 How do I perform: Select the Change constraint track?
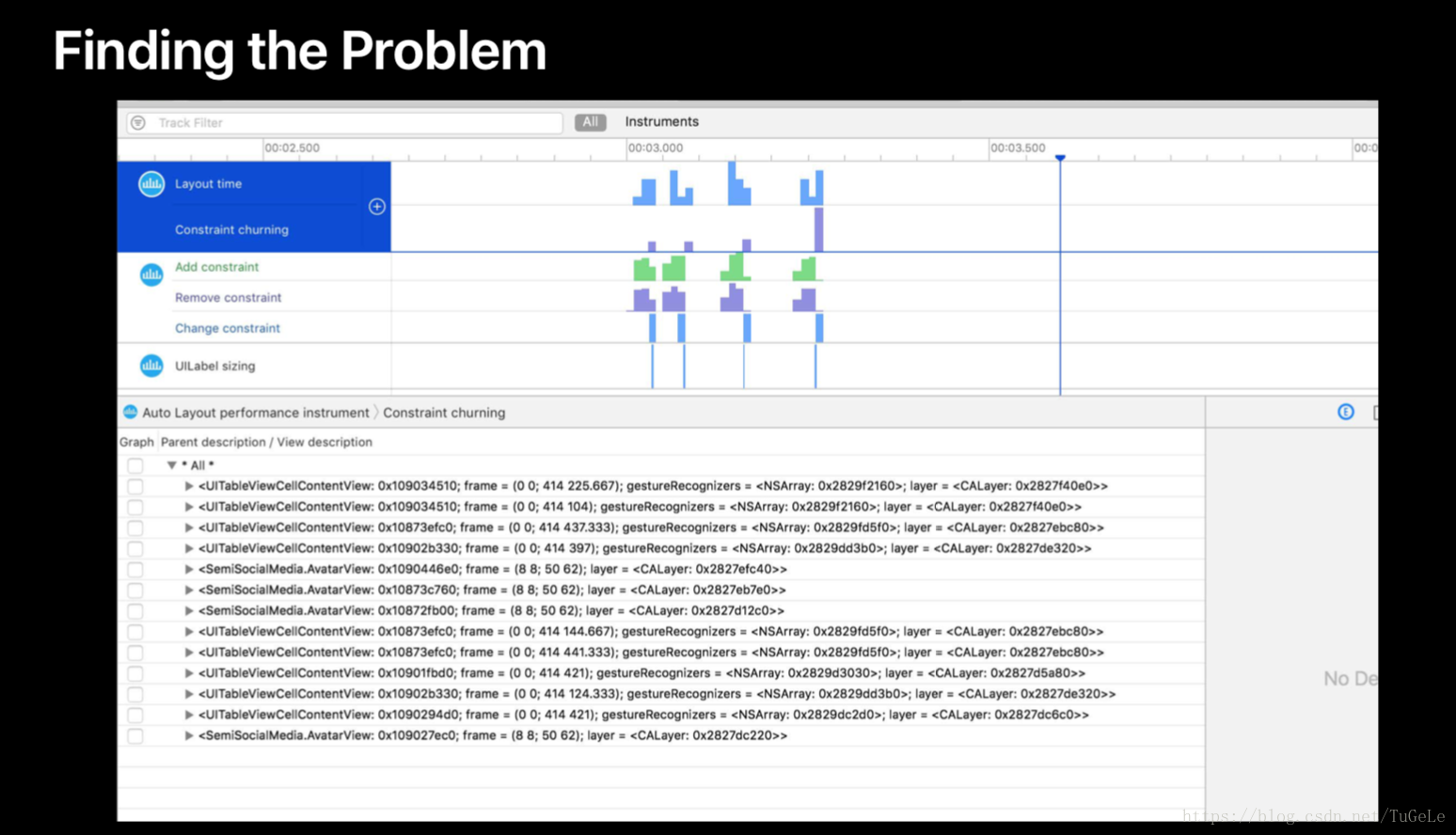click(x=228, y=329)
